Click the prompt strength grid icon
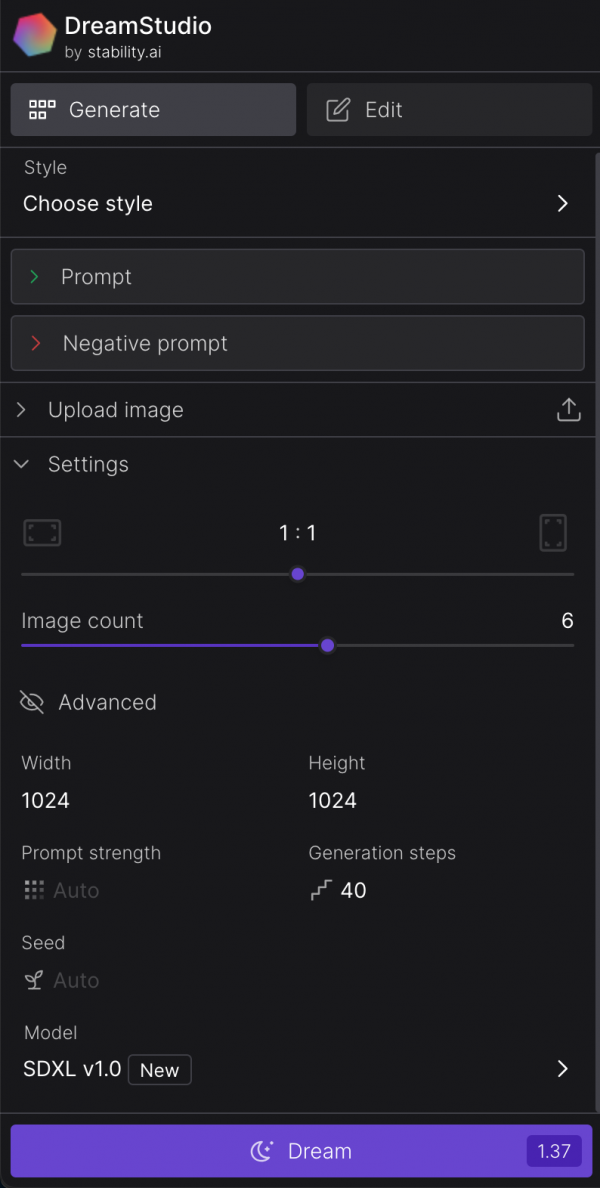 34,890
